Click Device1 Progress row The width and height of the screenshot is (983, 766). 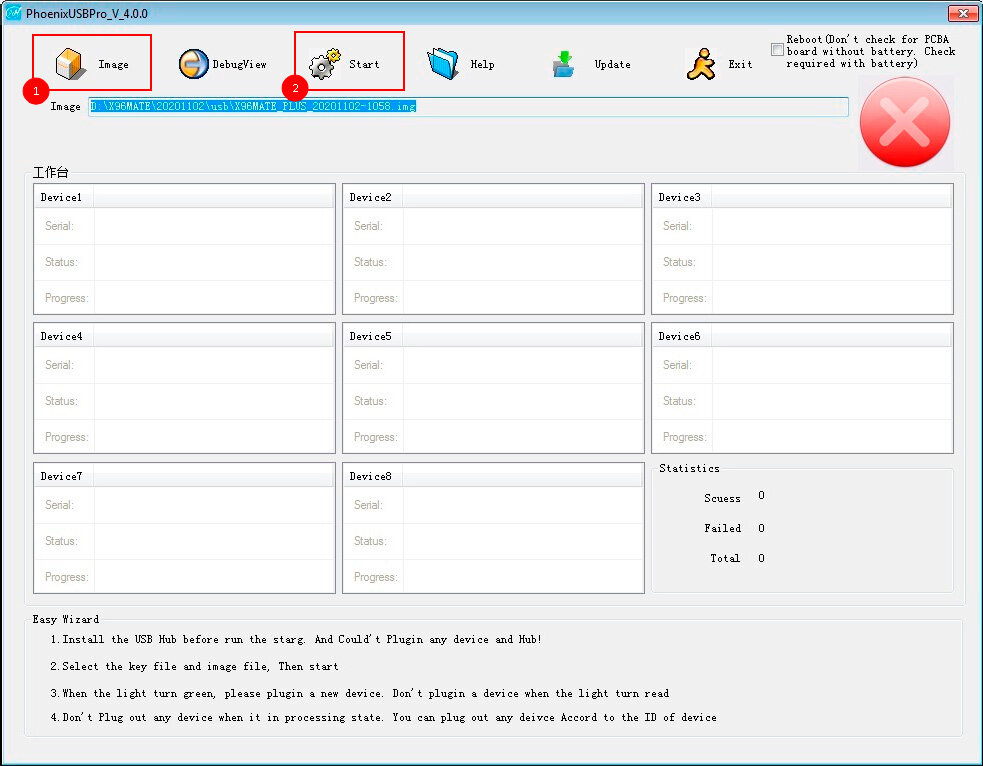point(184,298)
